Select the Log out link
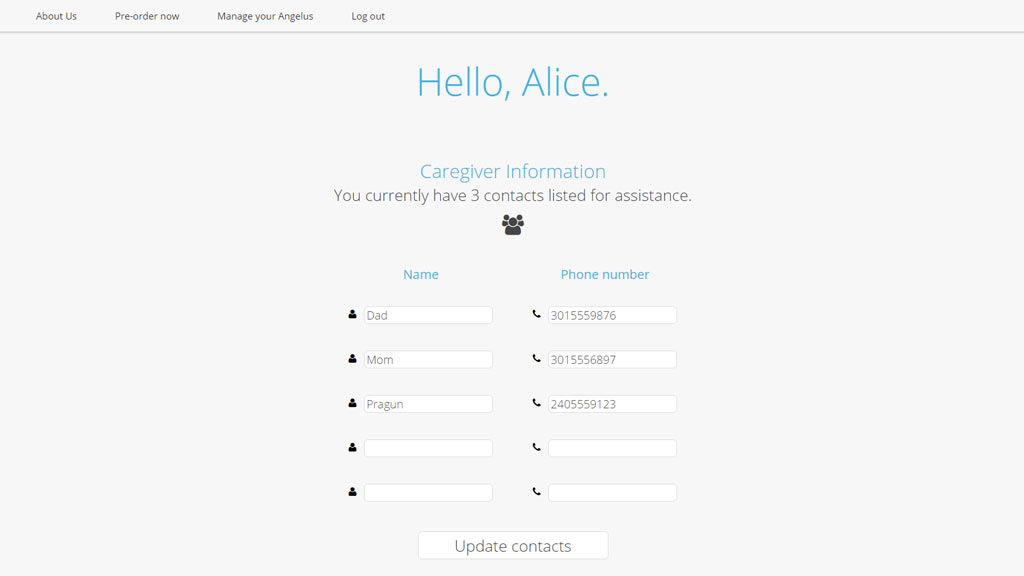 pyautogui.click(x=368, y=16)
